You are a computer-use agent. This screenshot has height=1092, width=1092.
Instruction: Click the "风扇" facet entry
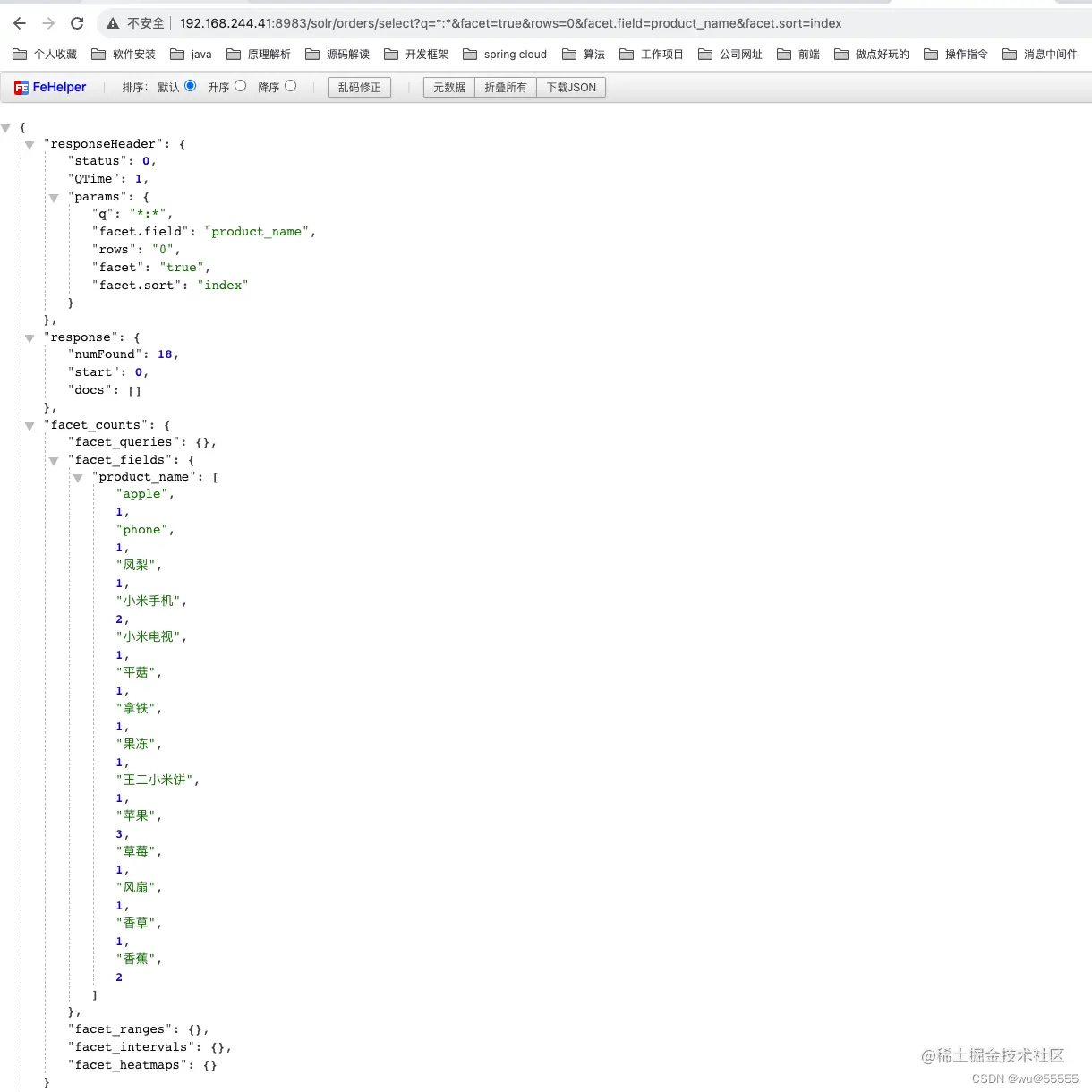[136, 888]
